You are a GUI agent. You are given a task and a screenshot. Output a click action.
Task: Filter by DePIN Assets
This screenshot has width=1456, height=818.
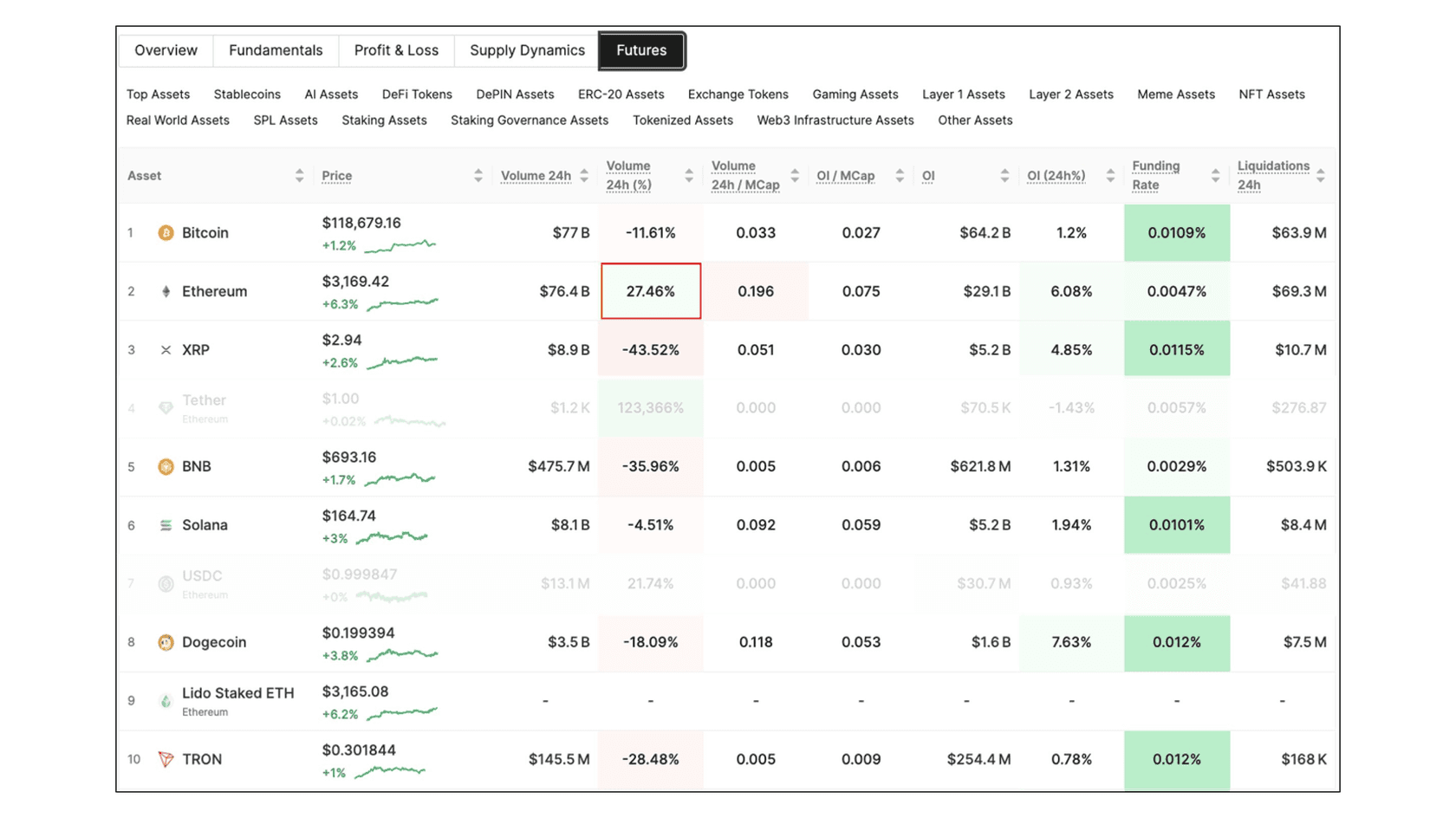(x=515, y=94)
